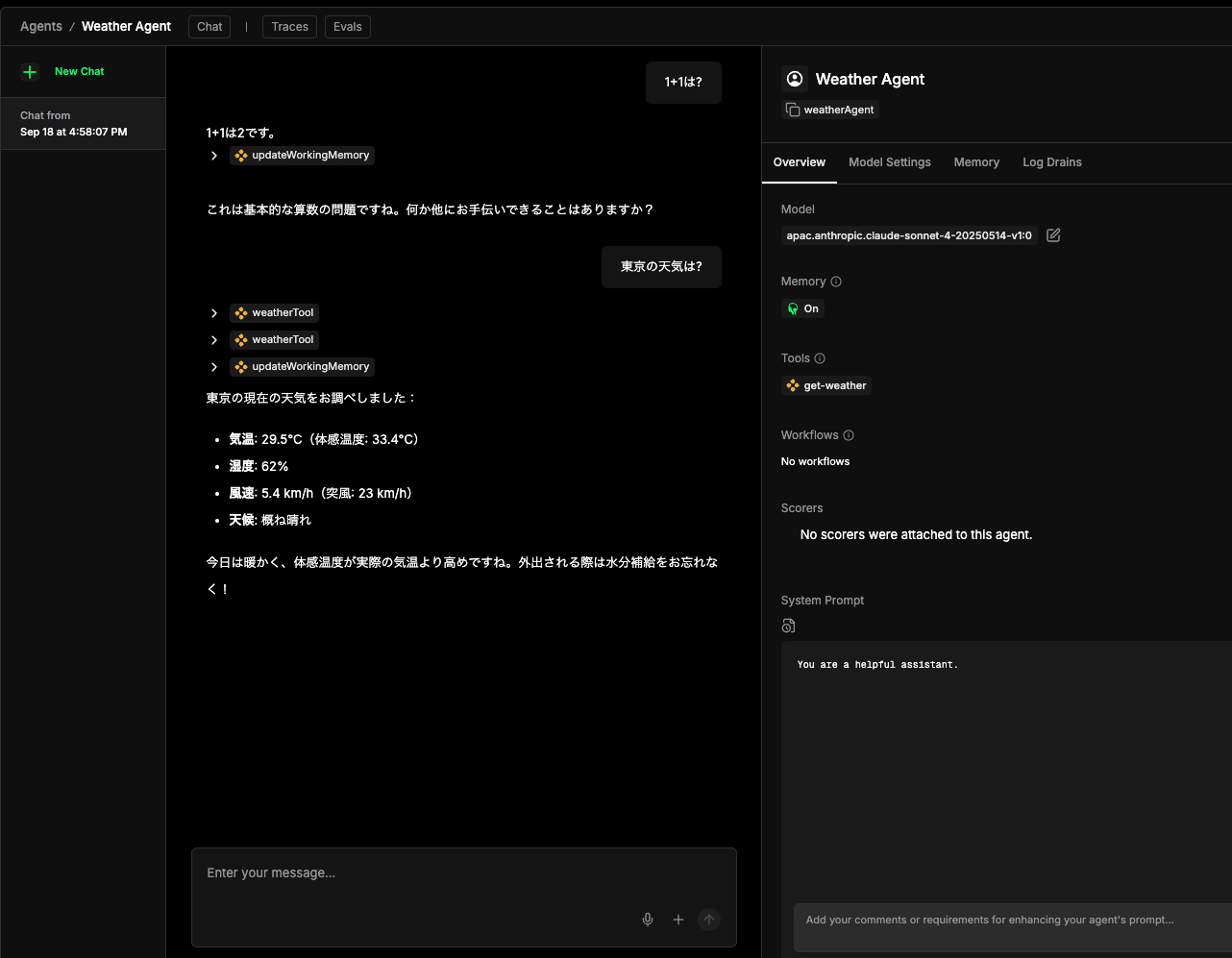1232x958 pixels.
Task: Click the System Prompt version history icon
Action: point(788,626)
